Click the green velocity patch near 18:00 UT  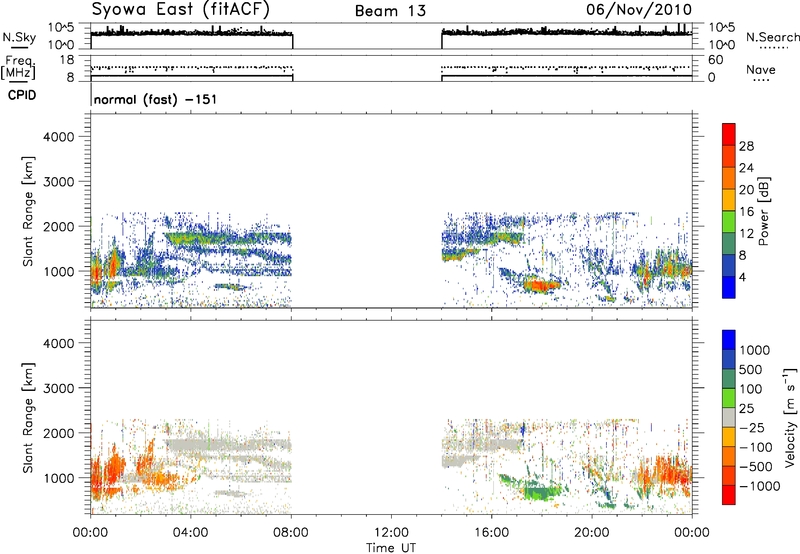coord(542,493)
